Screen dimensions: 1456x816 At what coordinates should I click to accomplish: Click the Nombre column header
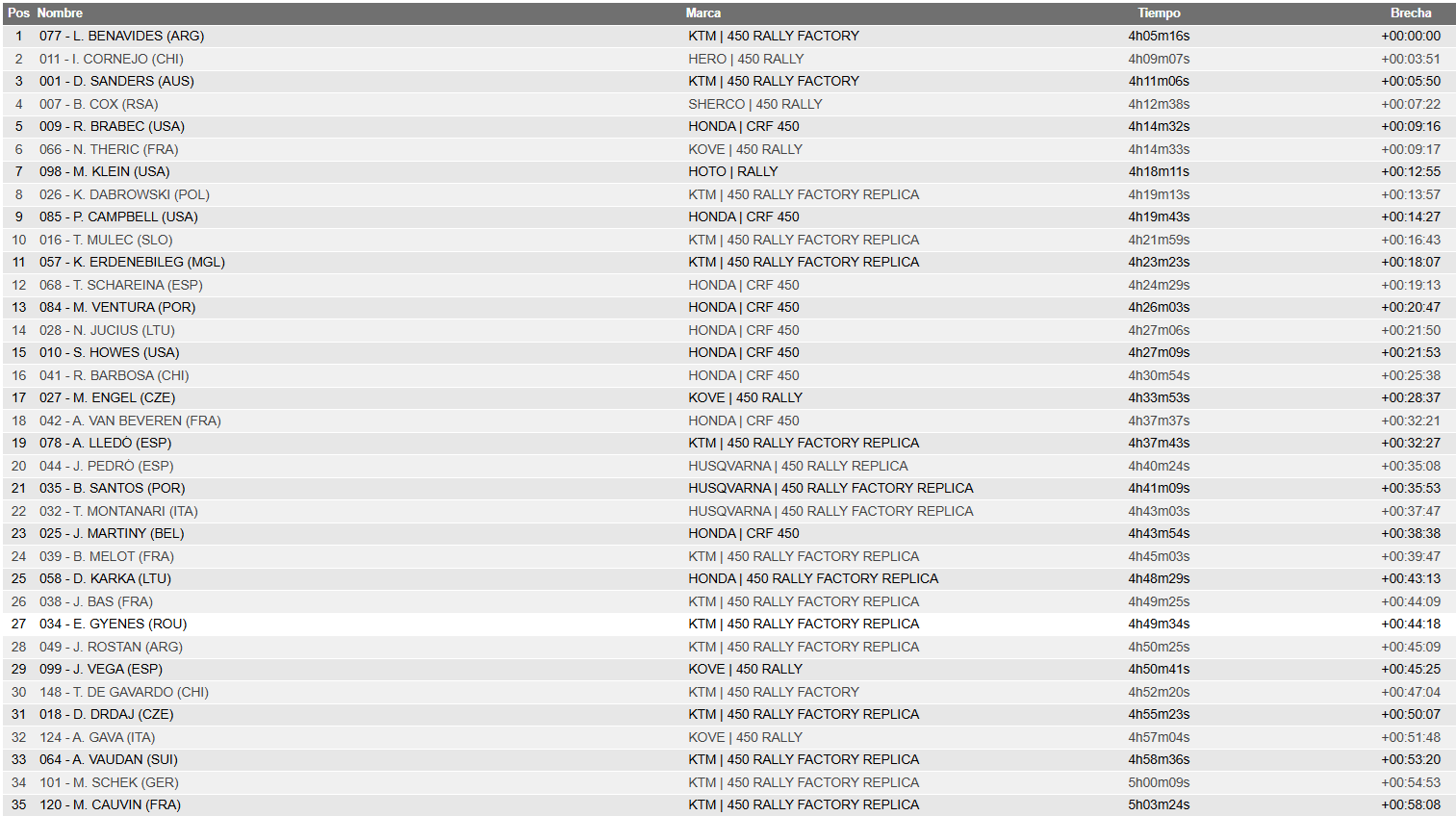click(x=60, y=13)
